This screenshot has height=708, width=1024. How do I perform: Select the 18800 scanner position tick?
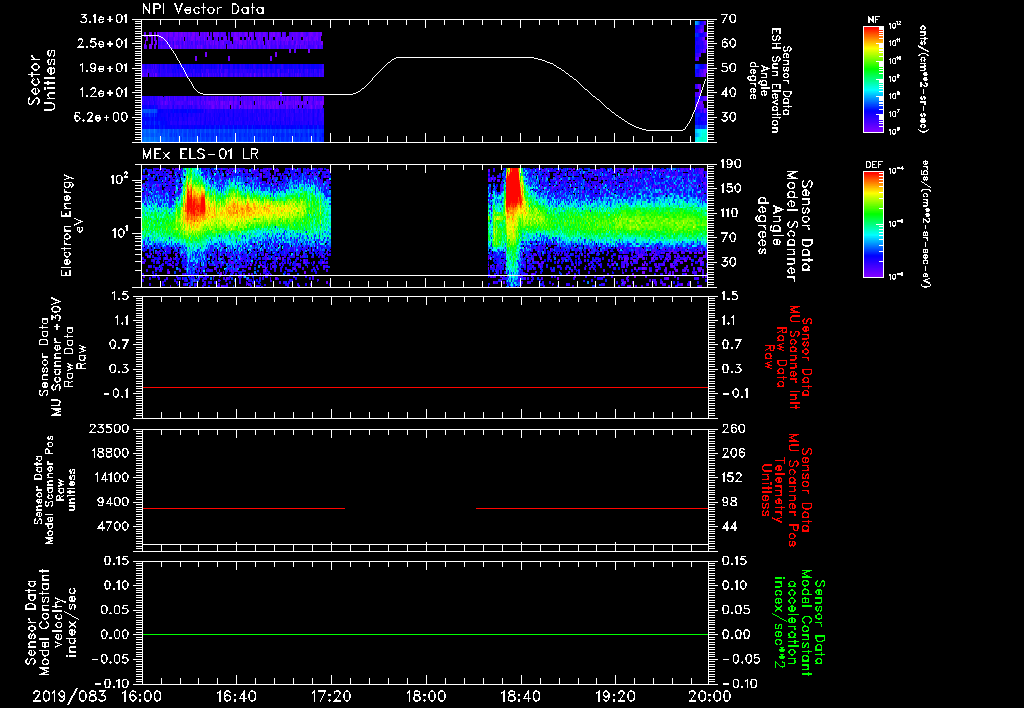click(108, 453)
